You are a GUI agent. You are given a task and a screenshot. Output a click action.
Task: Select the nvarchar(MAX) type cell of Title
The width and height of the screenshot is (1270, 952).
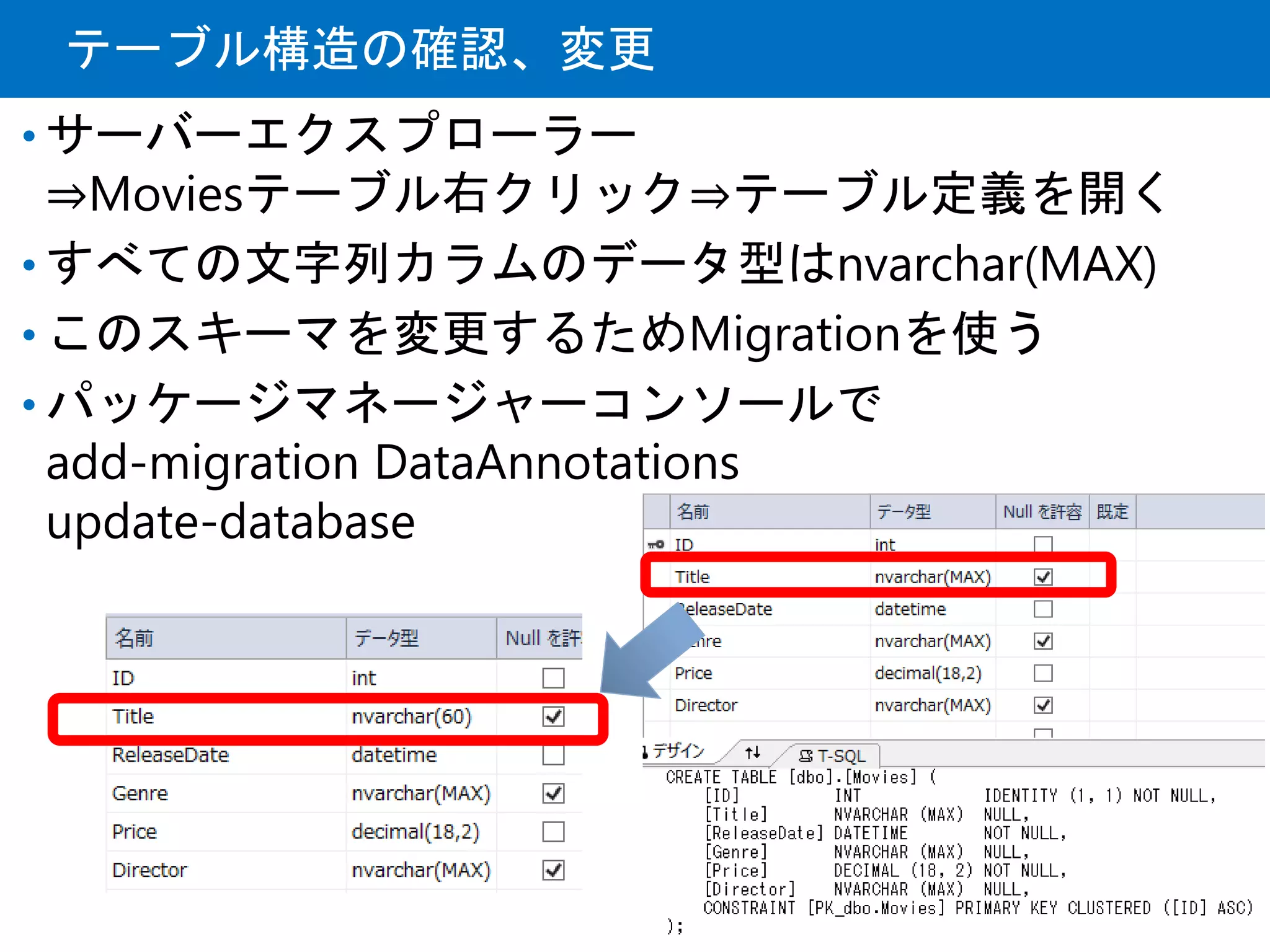click(933, 577)
